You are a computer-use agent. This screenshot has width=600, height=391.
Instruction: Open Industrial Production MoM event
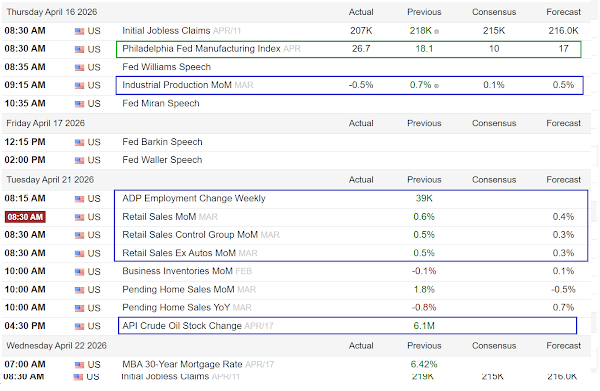pyautogui.click(x=177, y=85)
